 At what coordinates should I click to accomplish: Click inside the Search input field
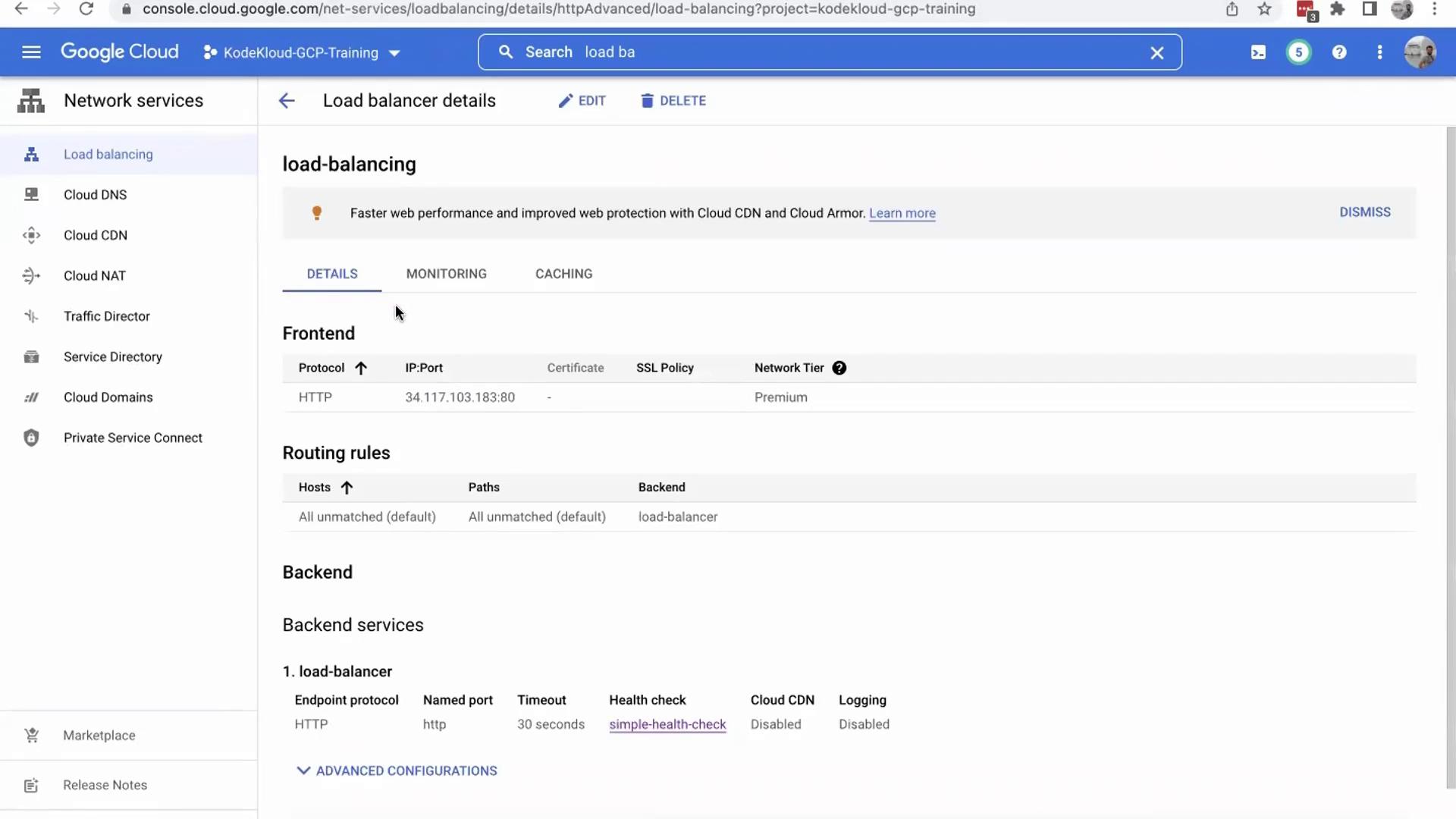pyautogui.click(x=834, y=52)
